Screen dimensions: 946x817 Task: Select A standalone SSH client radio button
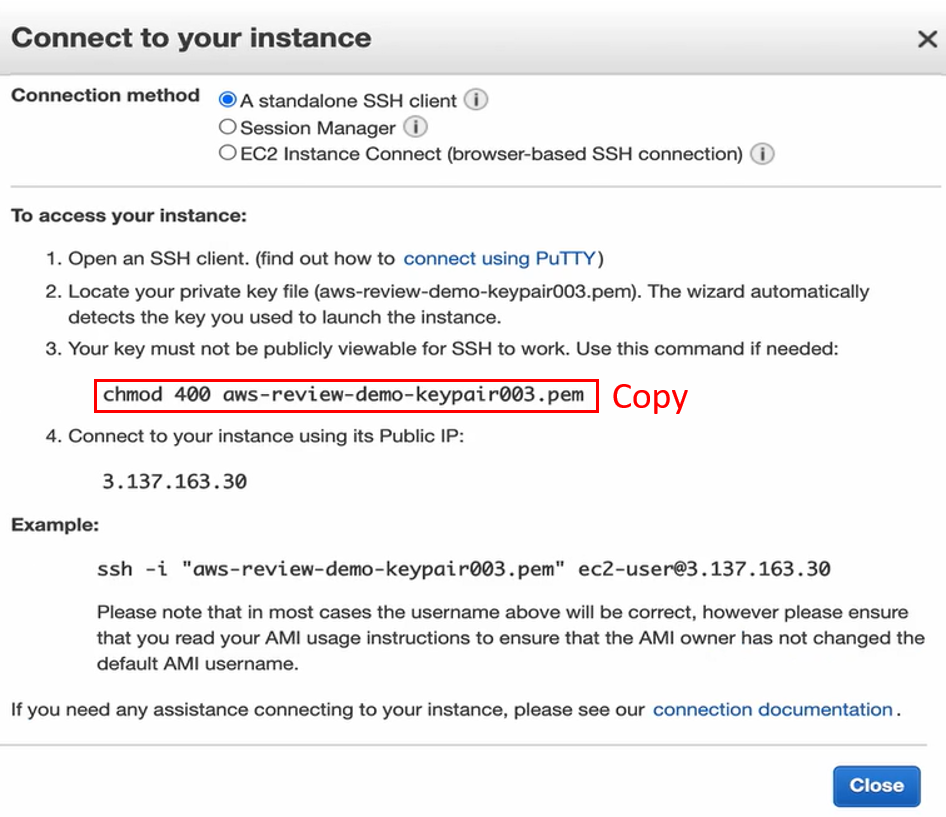click(228, 100)
